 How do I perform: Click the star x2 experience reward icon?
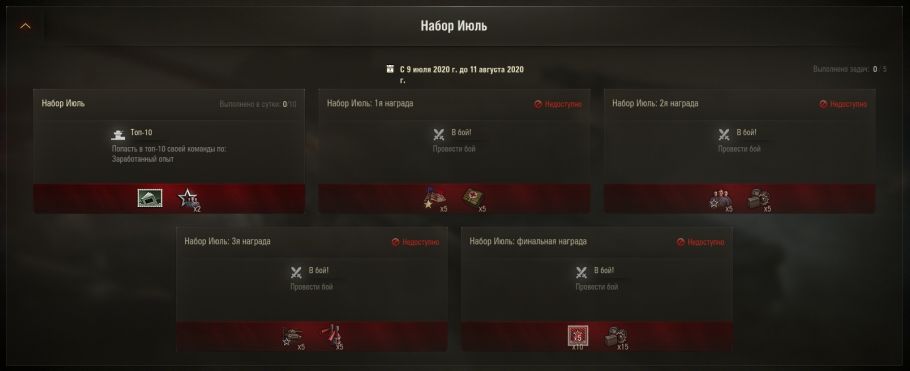(x=189, y=199)
